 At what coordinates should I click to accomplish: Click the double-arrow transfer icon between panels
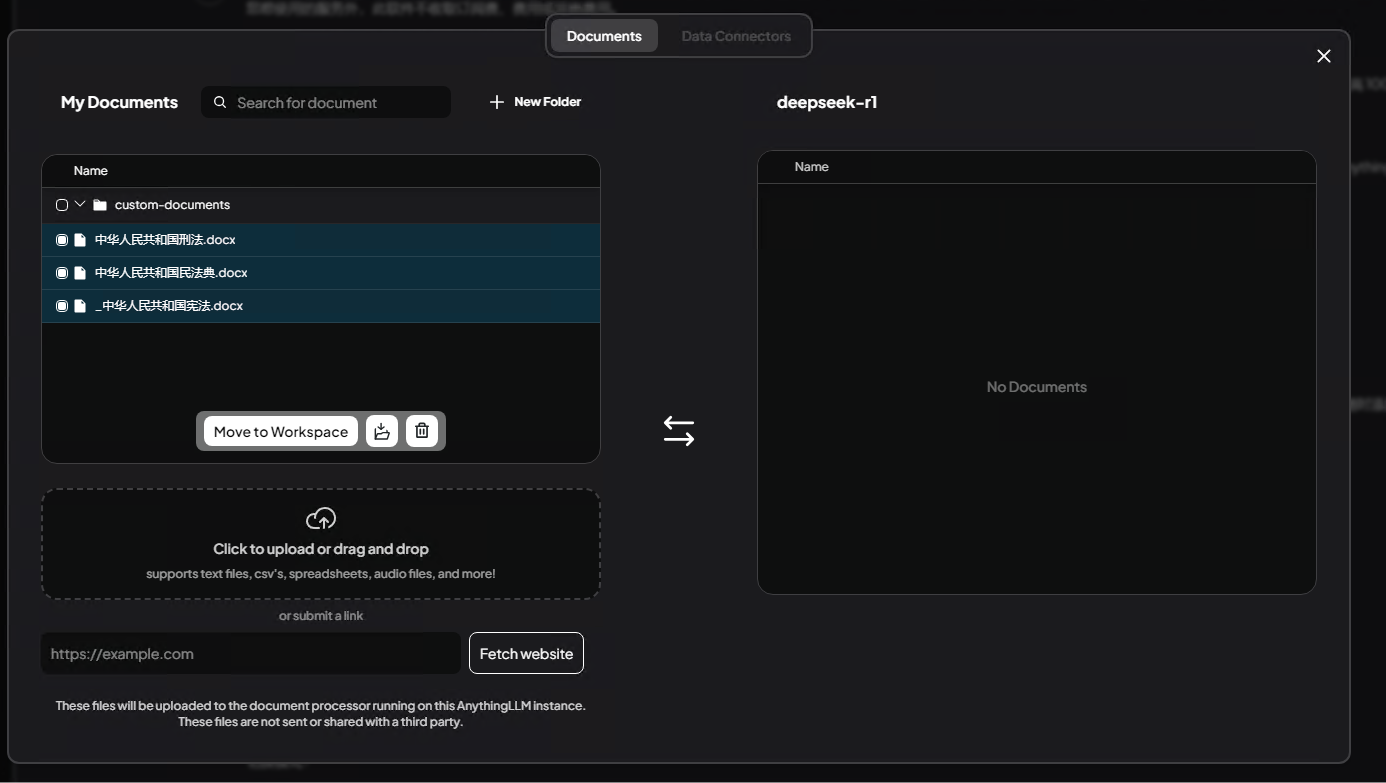click(x=679, y=430)
